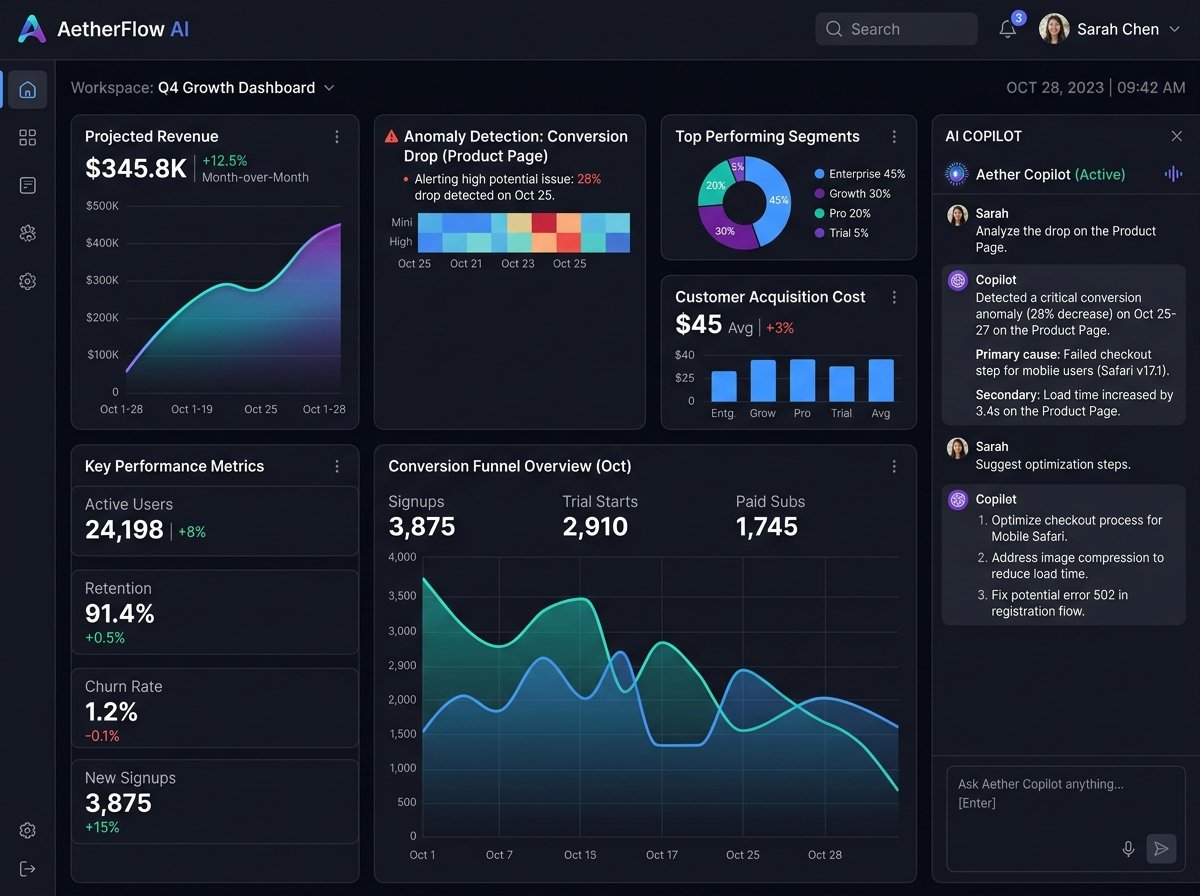Select the Pro 20% legend swatch
The image size is (1200, 896).
pos(820,213)
